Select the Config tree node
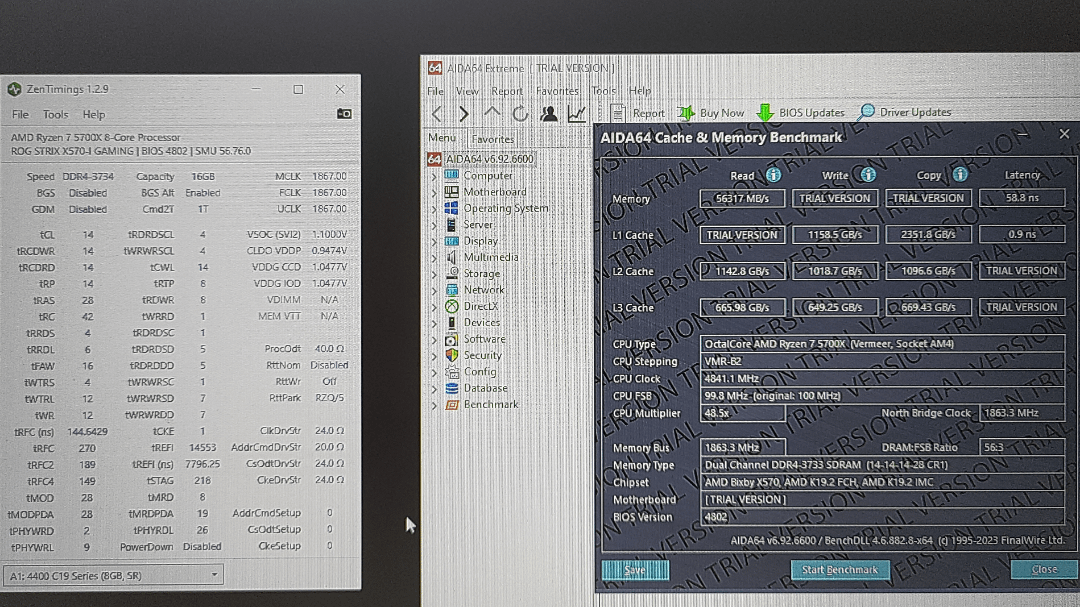Screen dimensions: 1080x607 click(479, 372)
